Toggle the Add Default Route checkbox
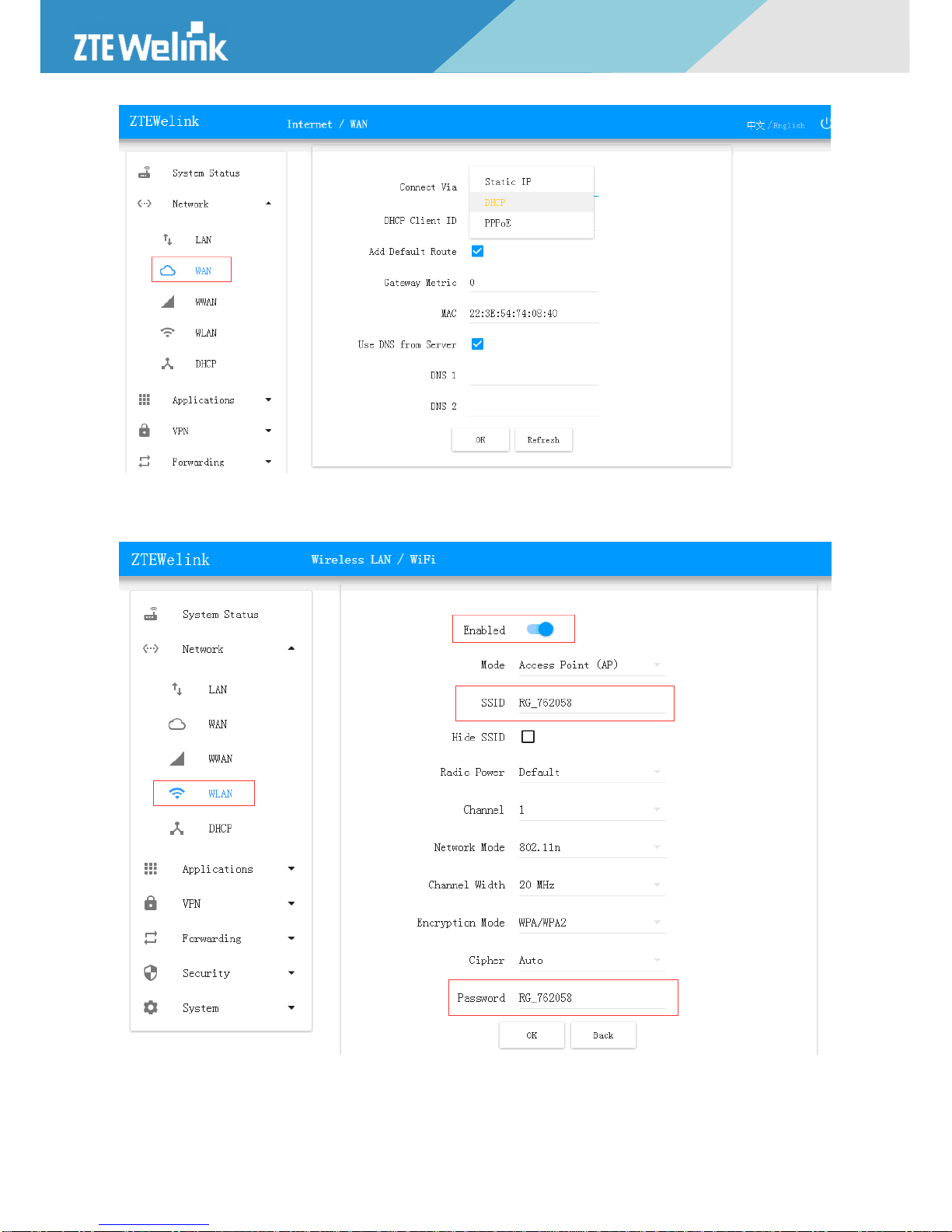The height and width of the screenshot is (1232, 952). click(478, 251)
